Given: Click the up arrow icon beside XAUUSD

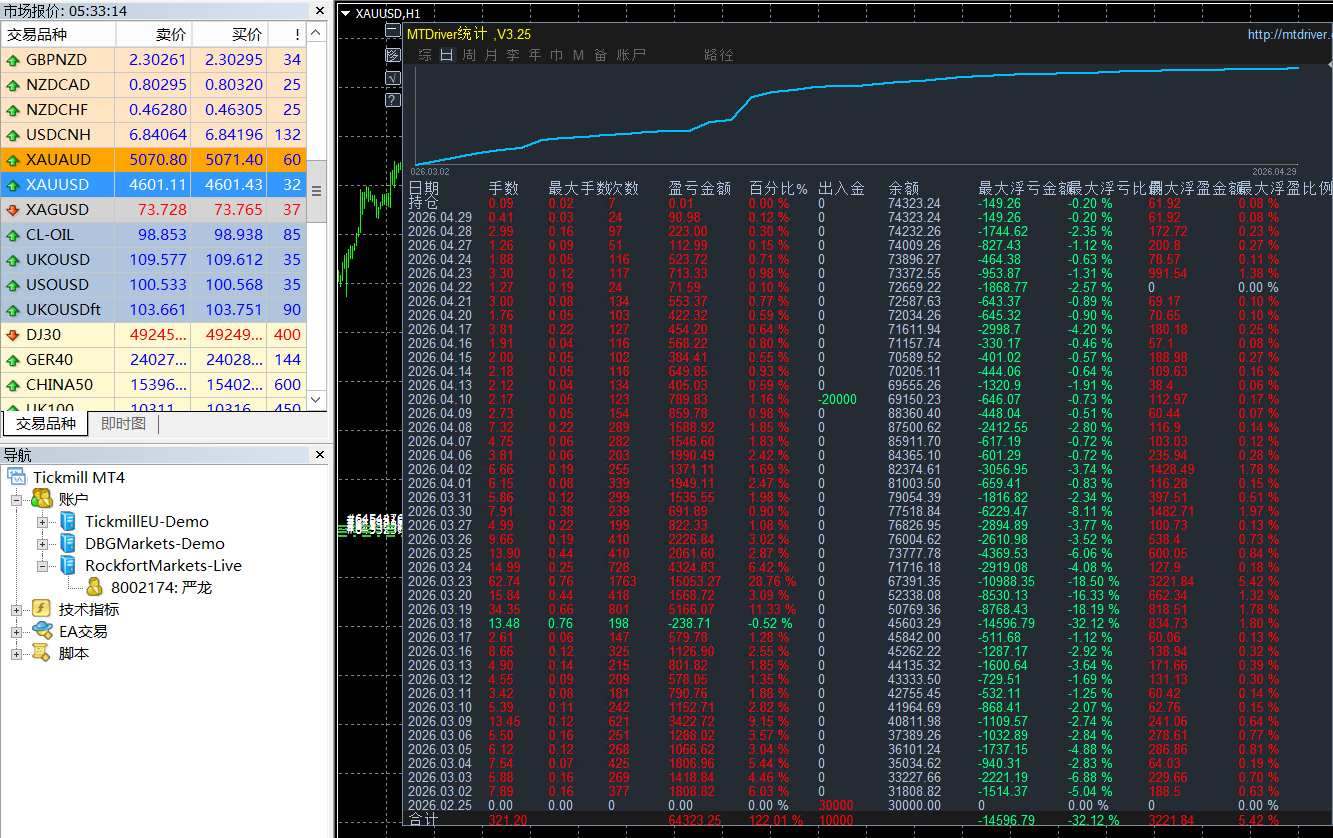Looking at the screenshot, I should (x=13, y=185).
